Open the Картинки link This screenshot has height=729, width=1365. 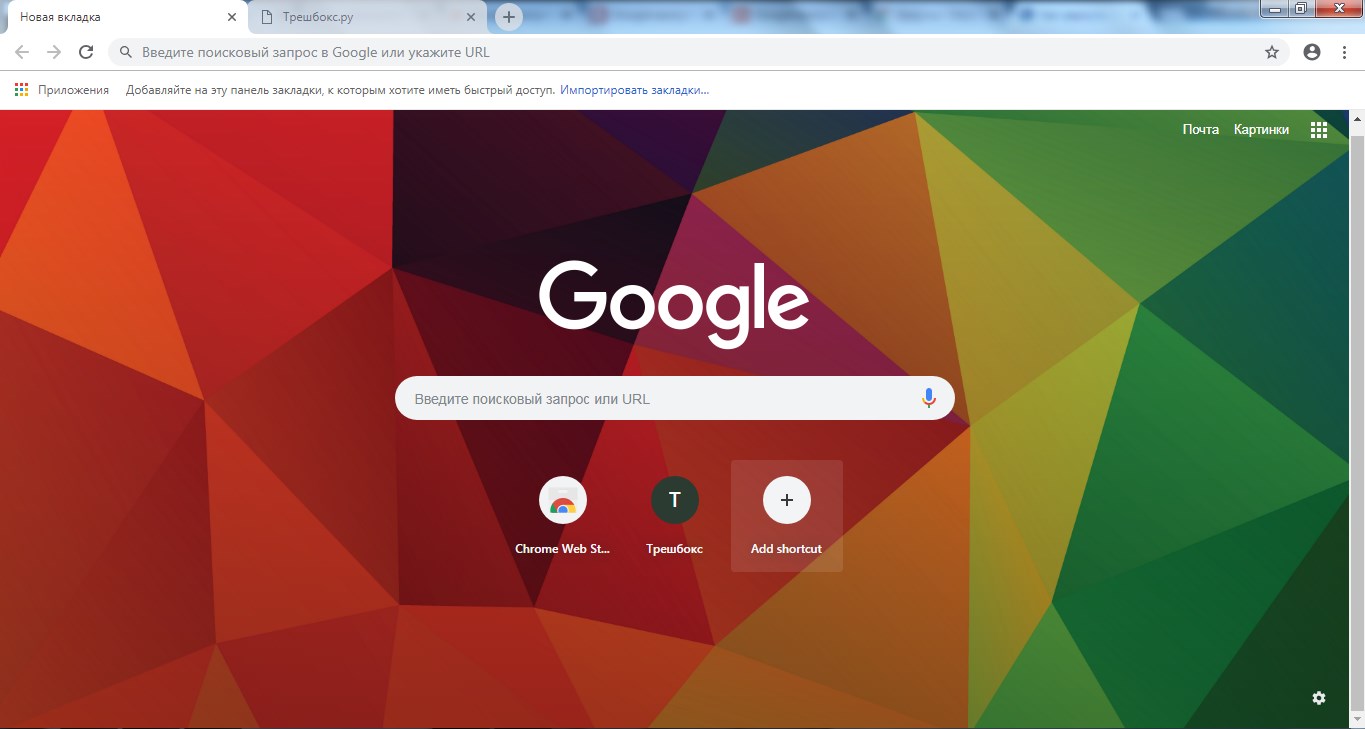tap(1261, 129)
